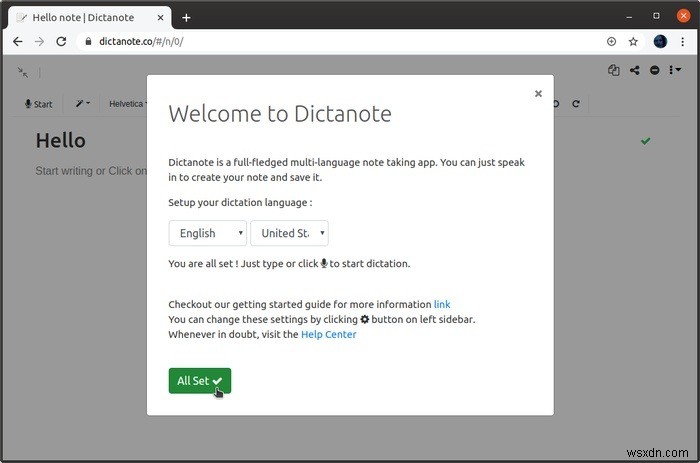This screenshot has width=700, height=463.
Task: Click the Start dictation microphone button
Action: 39,104
